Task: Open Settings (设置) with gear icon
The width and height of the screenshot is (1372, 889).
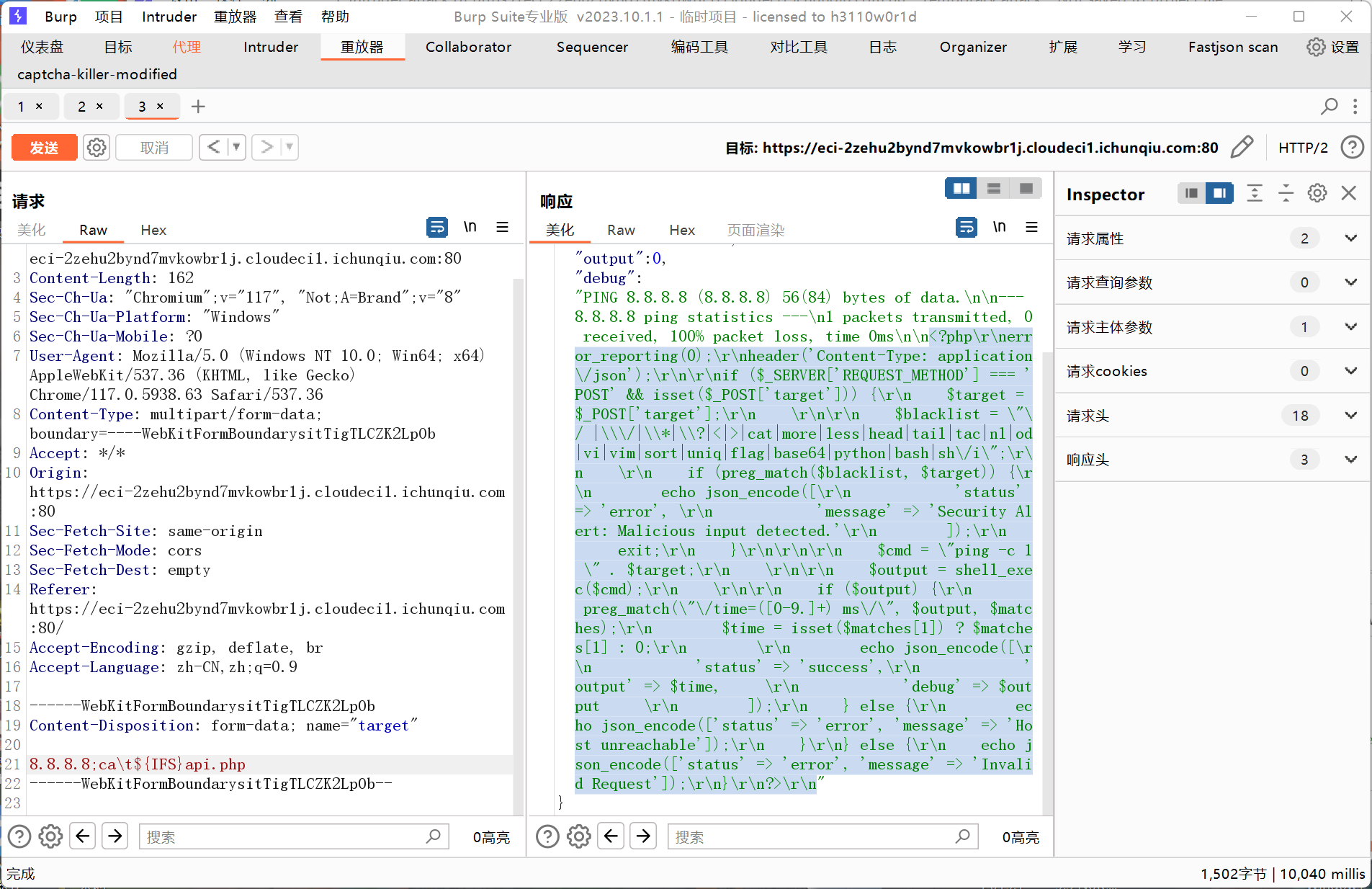Action: coord(1332,47)
